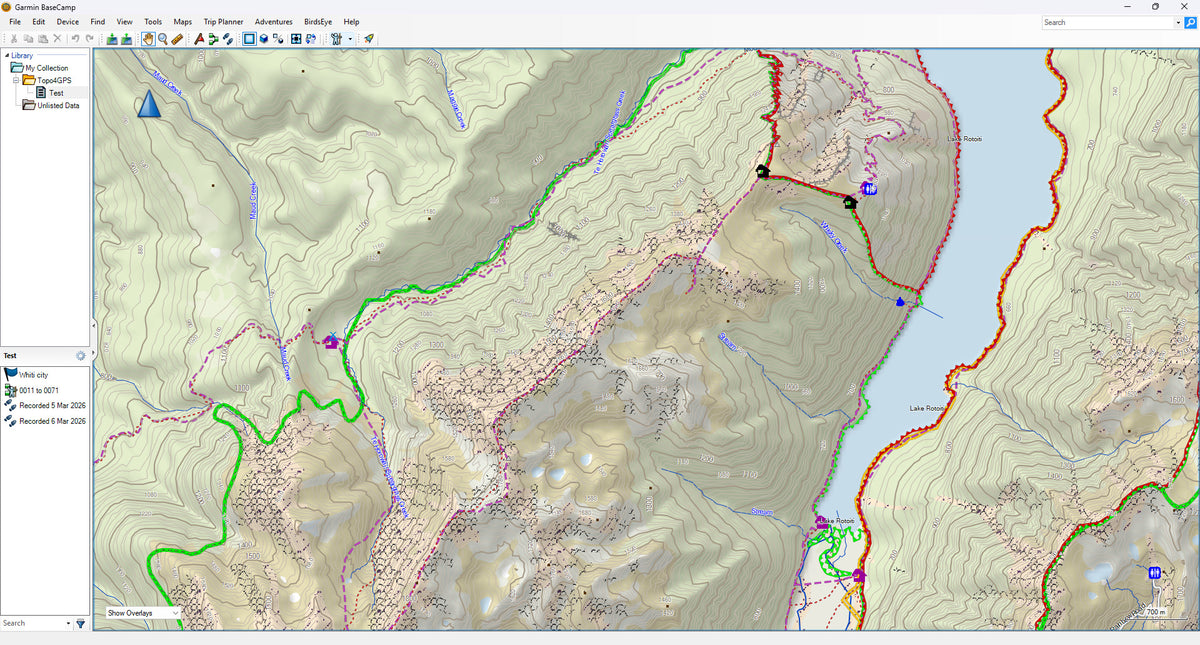The width and height of the screenshot is (1200, 645).
Task: Click the blue restroom icon near Lake Rotoiti
Action: click(869, 187)
